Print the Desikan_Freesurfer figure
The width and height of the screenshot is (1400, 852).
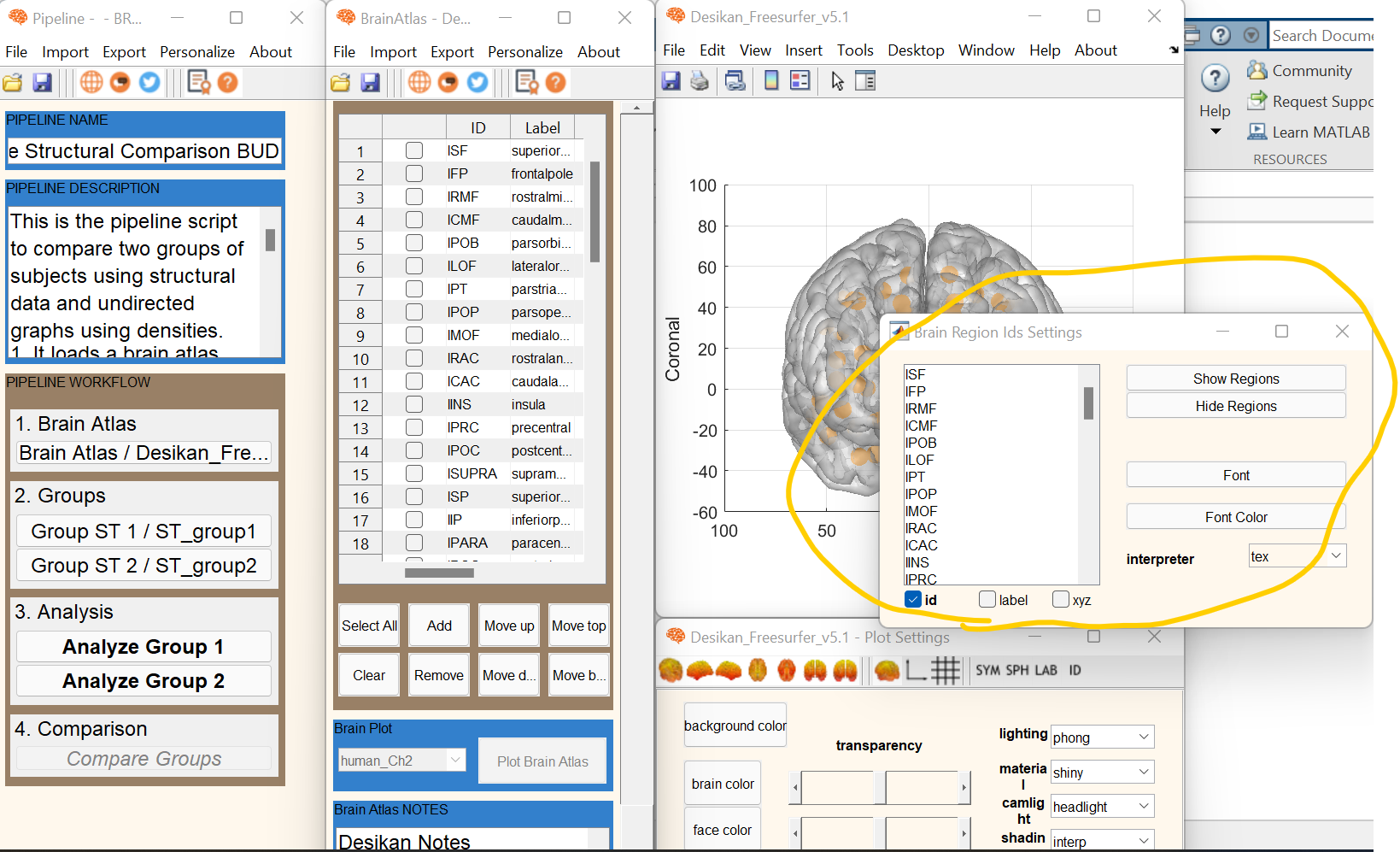(x=700, y=80)
